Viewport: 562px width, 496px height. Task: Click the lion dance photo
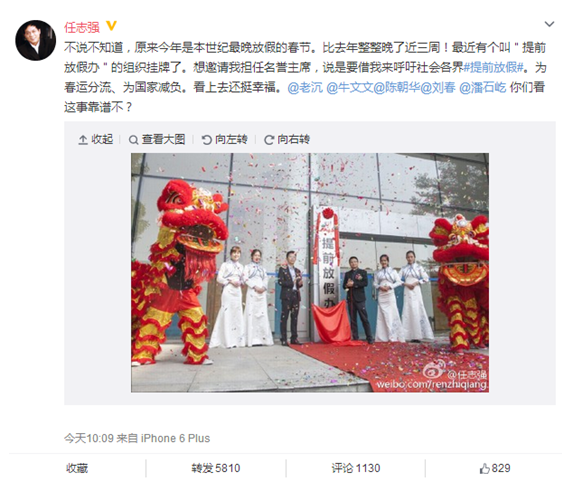click(x=310, y=272)
